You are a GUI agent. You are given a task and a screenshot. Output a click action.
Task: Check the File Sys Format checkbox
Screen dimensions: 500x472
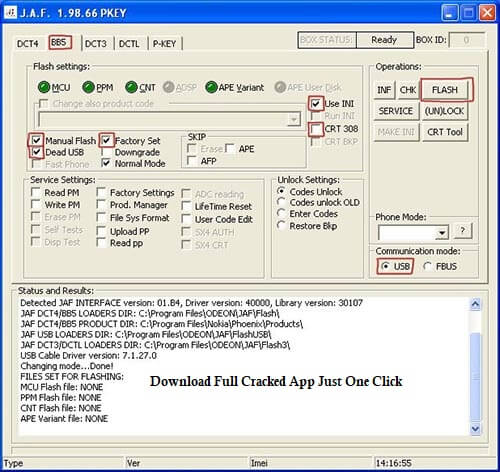tap(101, 218)
